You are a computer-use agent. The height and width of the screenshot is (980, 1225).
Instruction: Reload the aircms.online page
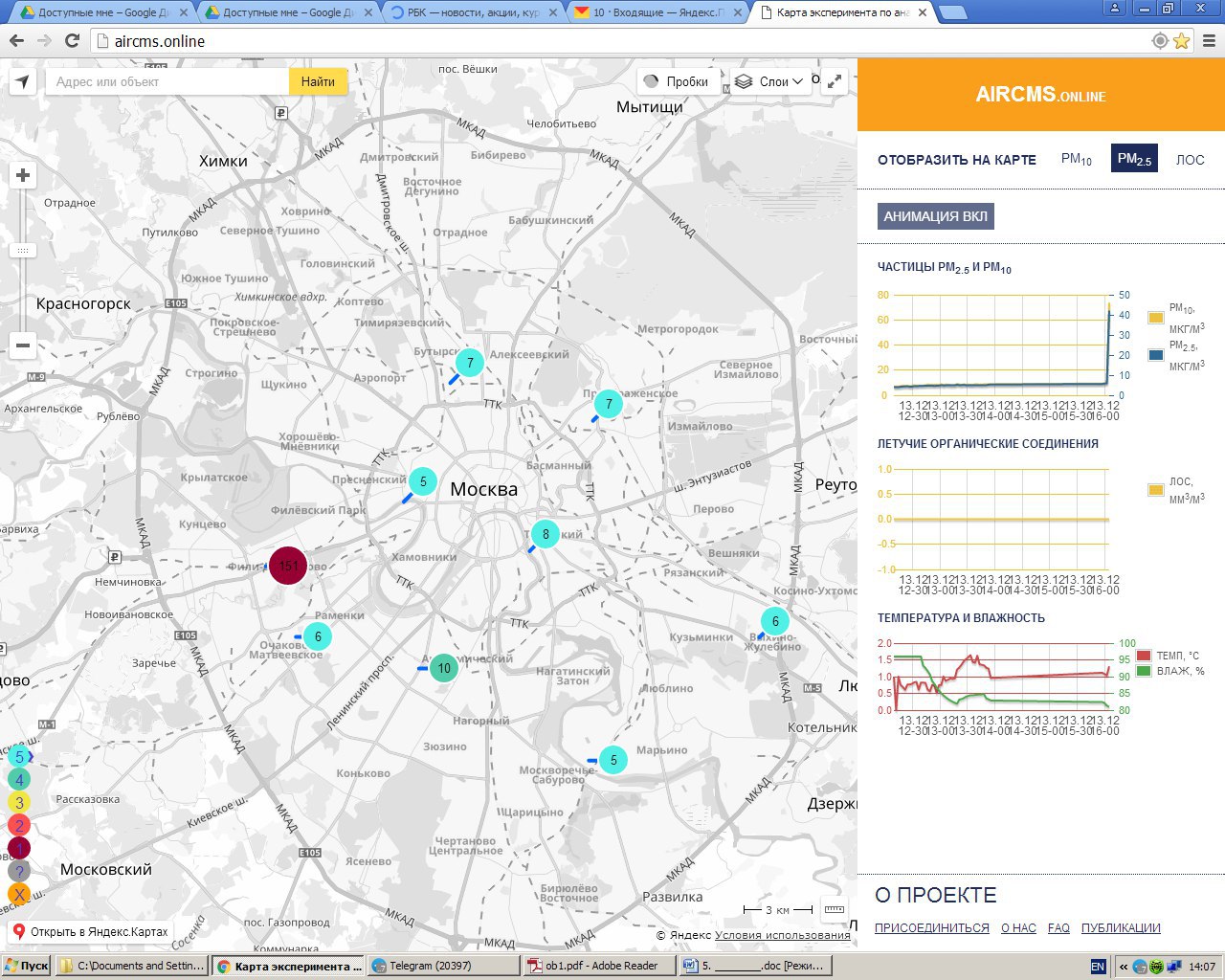pyautogui.click(x=72, y=41)
